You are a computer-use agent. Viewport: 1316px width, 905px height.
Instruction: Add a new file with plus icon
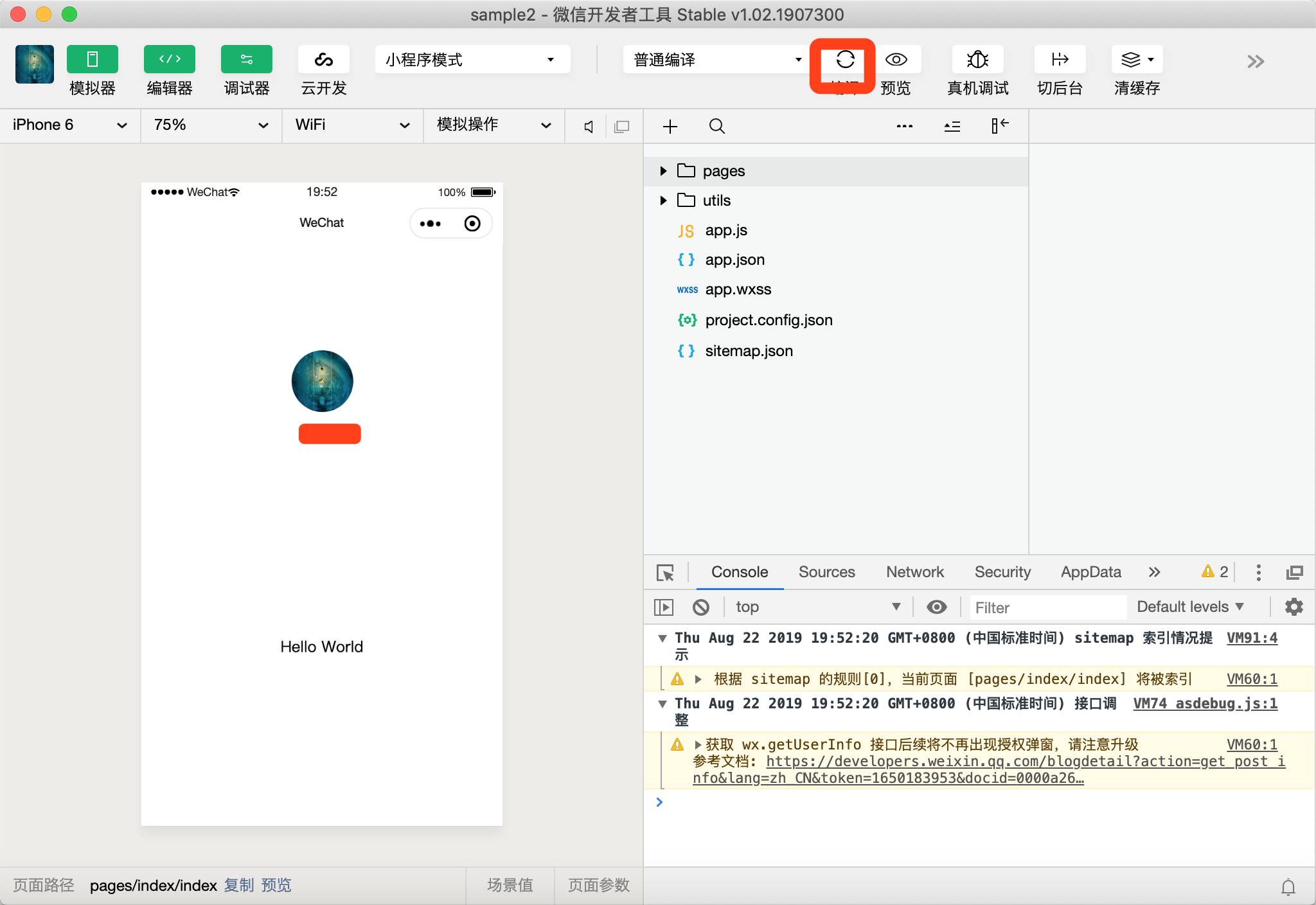pos(670,126)
